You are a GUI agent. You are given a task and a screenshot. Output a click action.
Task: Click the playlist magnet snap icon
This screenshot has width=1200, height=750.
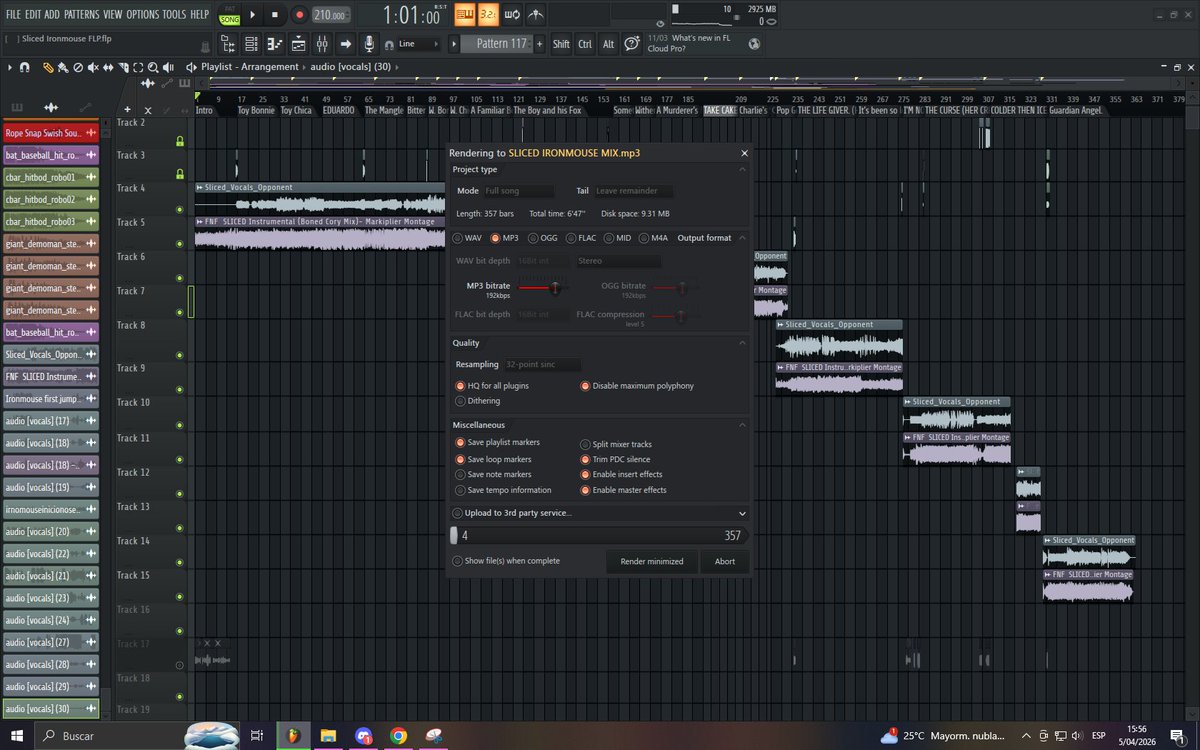click(24, 67)
